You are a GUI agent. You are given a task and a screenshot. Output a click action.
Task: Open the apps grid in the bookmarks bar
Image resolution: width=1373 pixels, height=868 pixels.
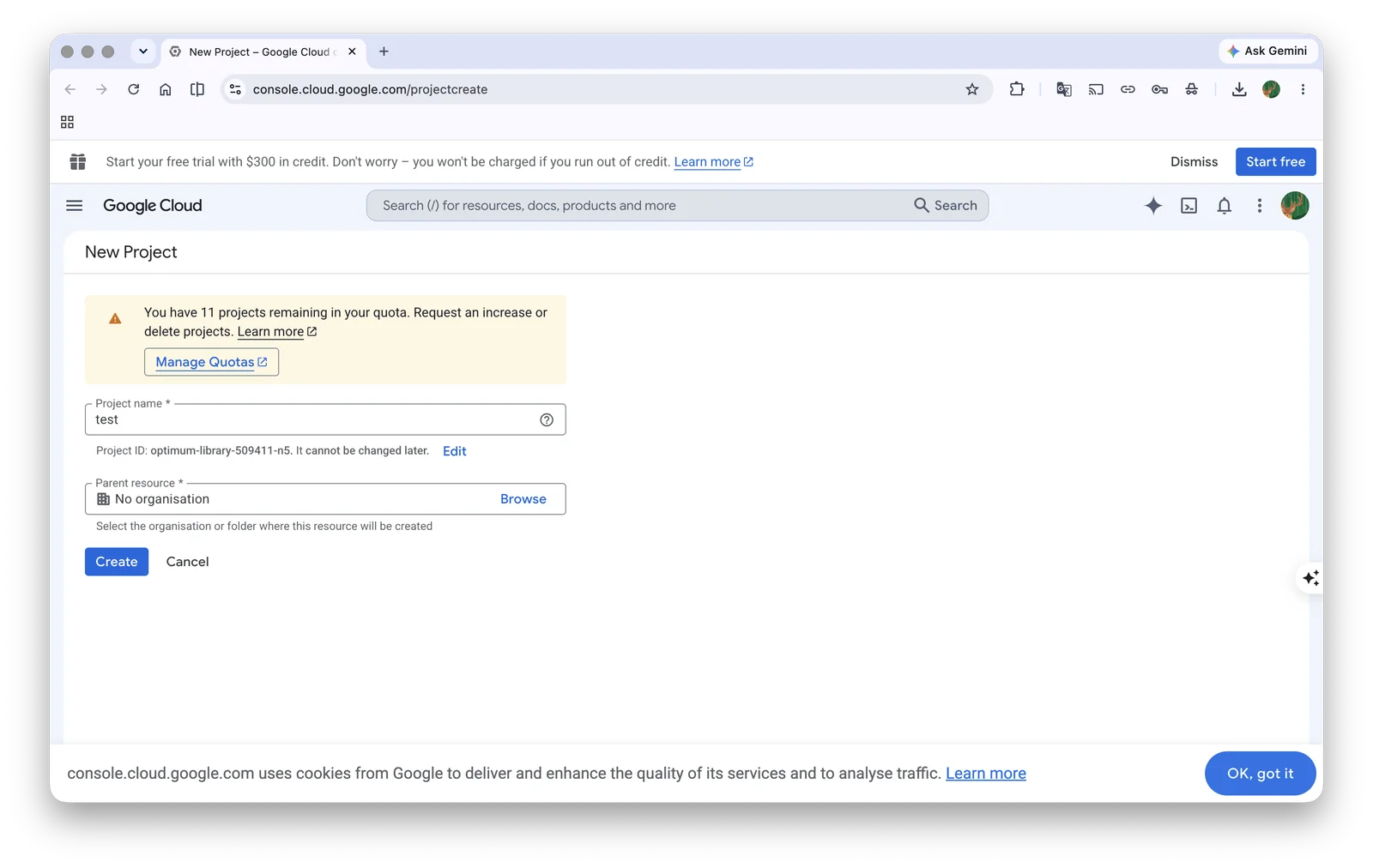pyautogui.click(x=68, y=123)
